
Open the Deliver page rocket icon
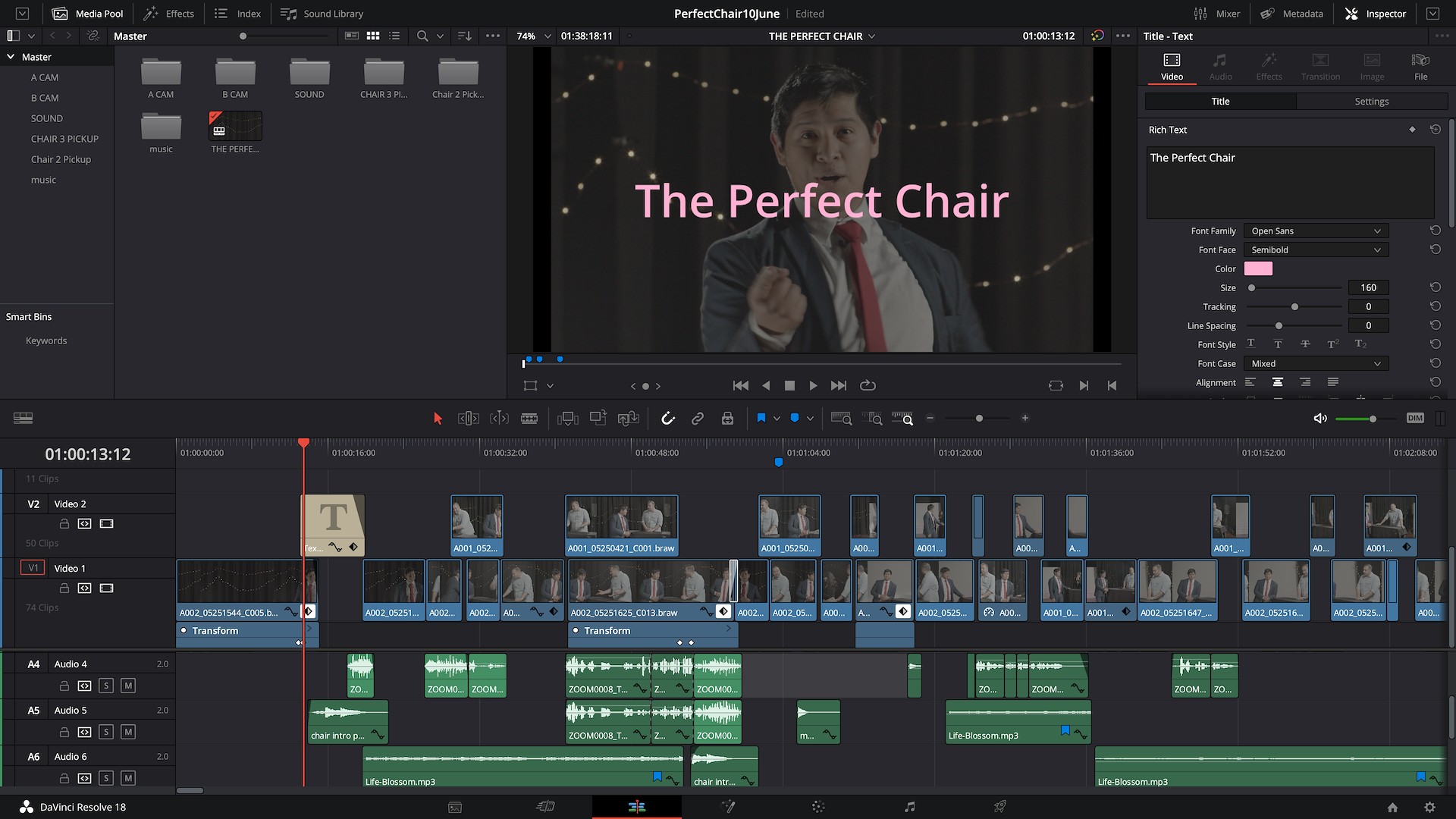1000,807
